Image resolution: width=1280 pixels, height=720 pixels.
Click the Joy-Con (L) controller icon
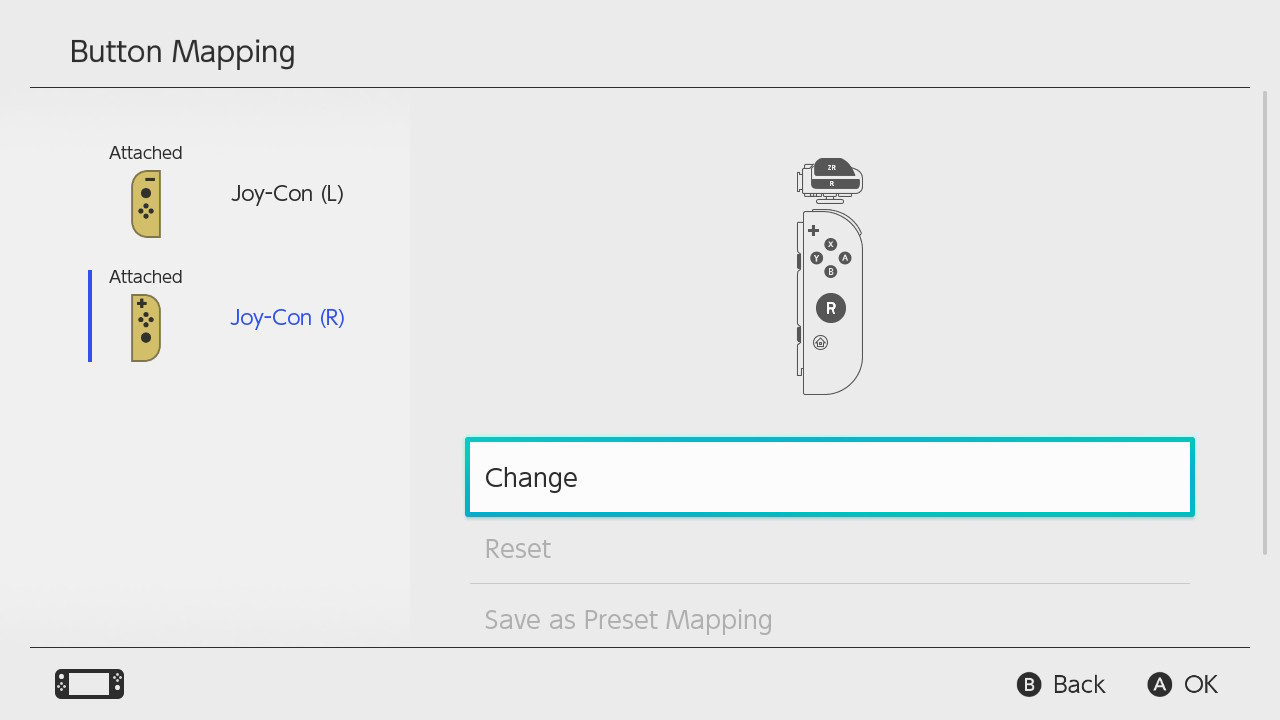[146, 204]
